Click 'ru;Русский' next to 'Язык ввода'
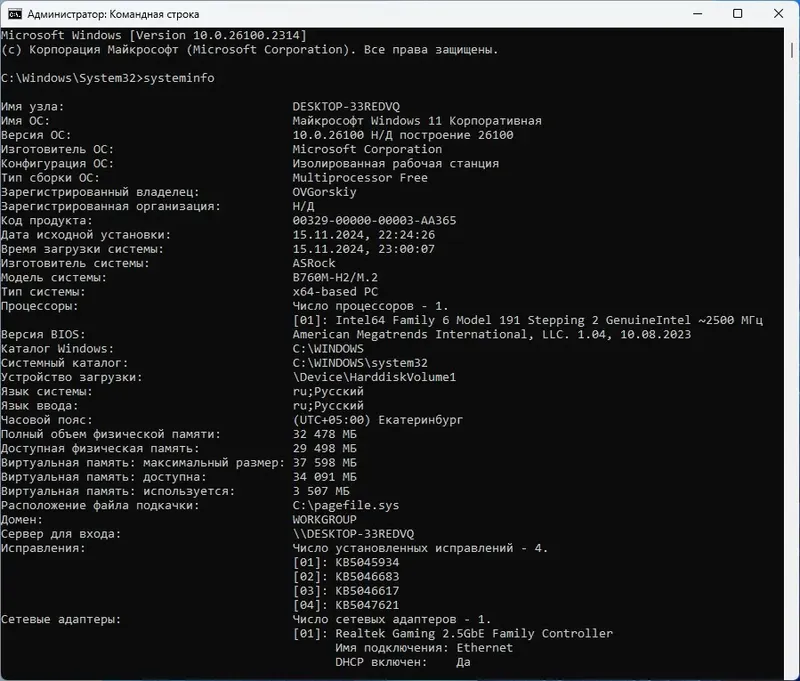The width and height of the screenshot is (800, 681). 328,406
